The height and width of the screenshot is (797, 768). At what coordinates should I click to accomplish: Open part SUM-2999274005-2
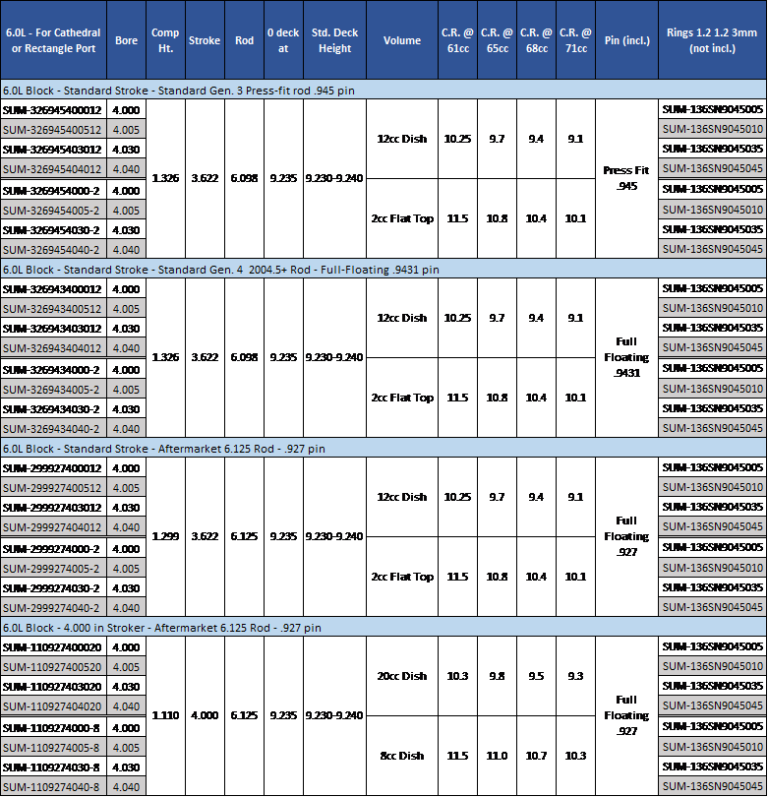coord(52,568)
